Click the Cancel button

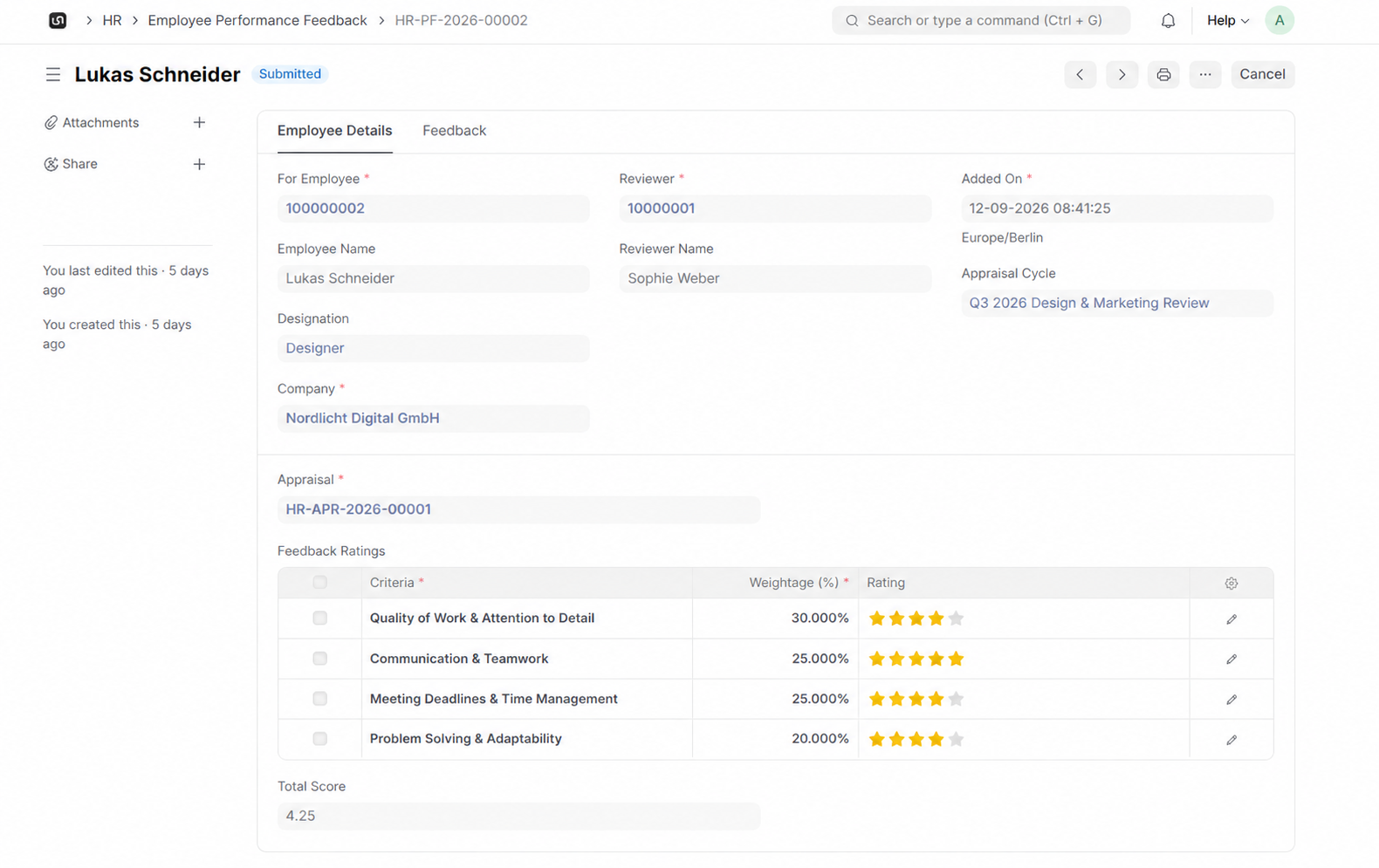point(1262,74)
